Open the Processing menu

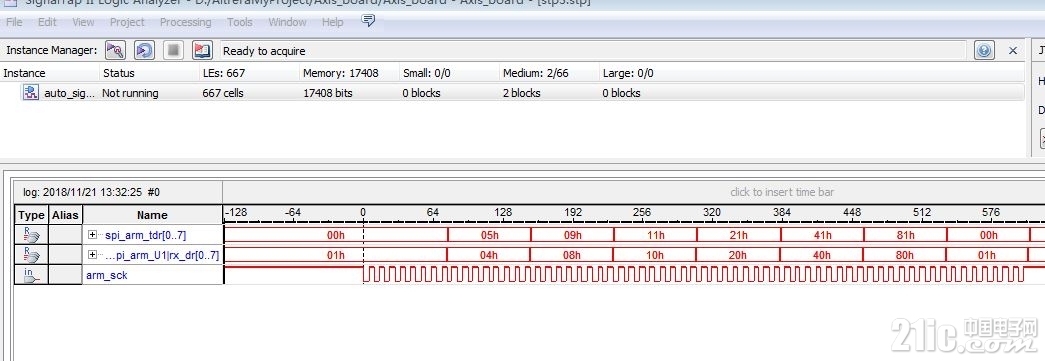(185, 22)
